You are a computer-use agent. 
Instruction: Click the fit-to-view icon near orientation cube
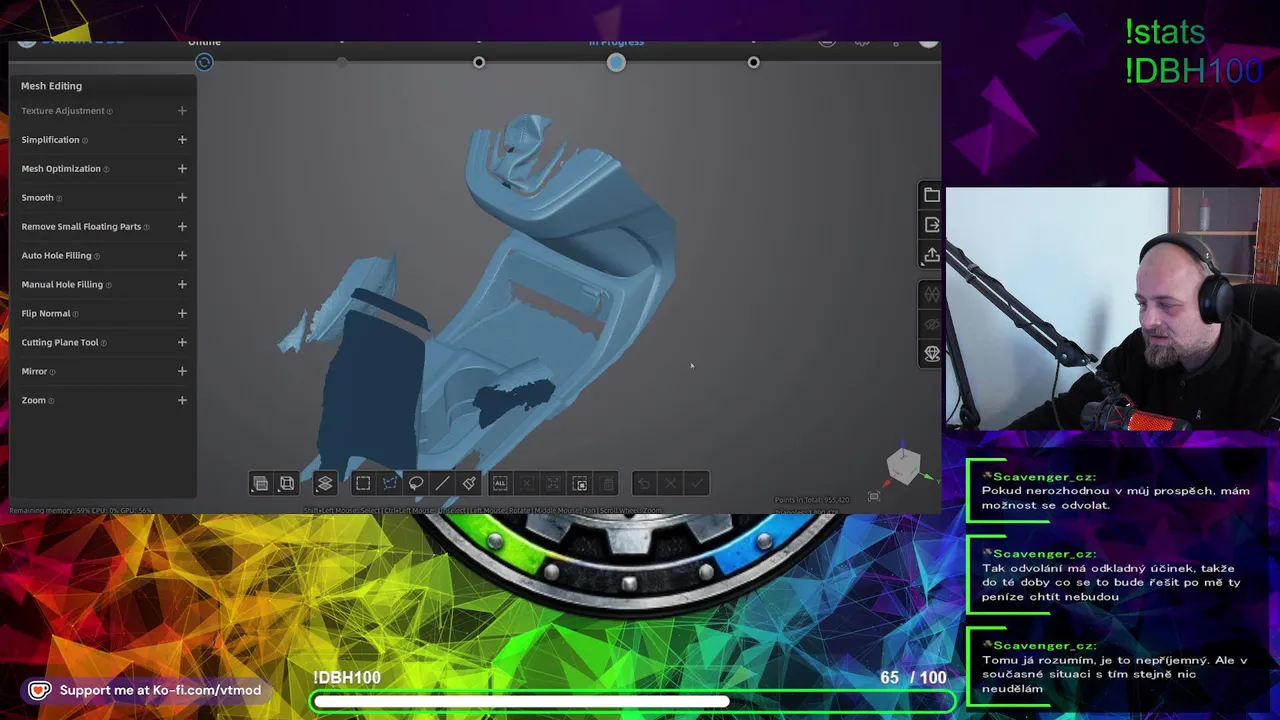pos(874,496)
